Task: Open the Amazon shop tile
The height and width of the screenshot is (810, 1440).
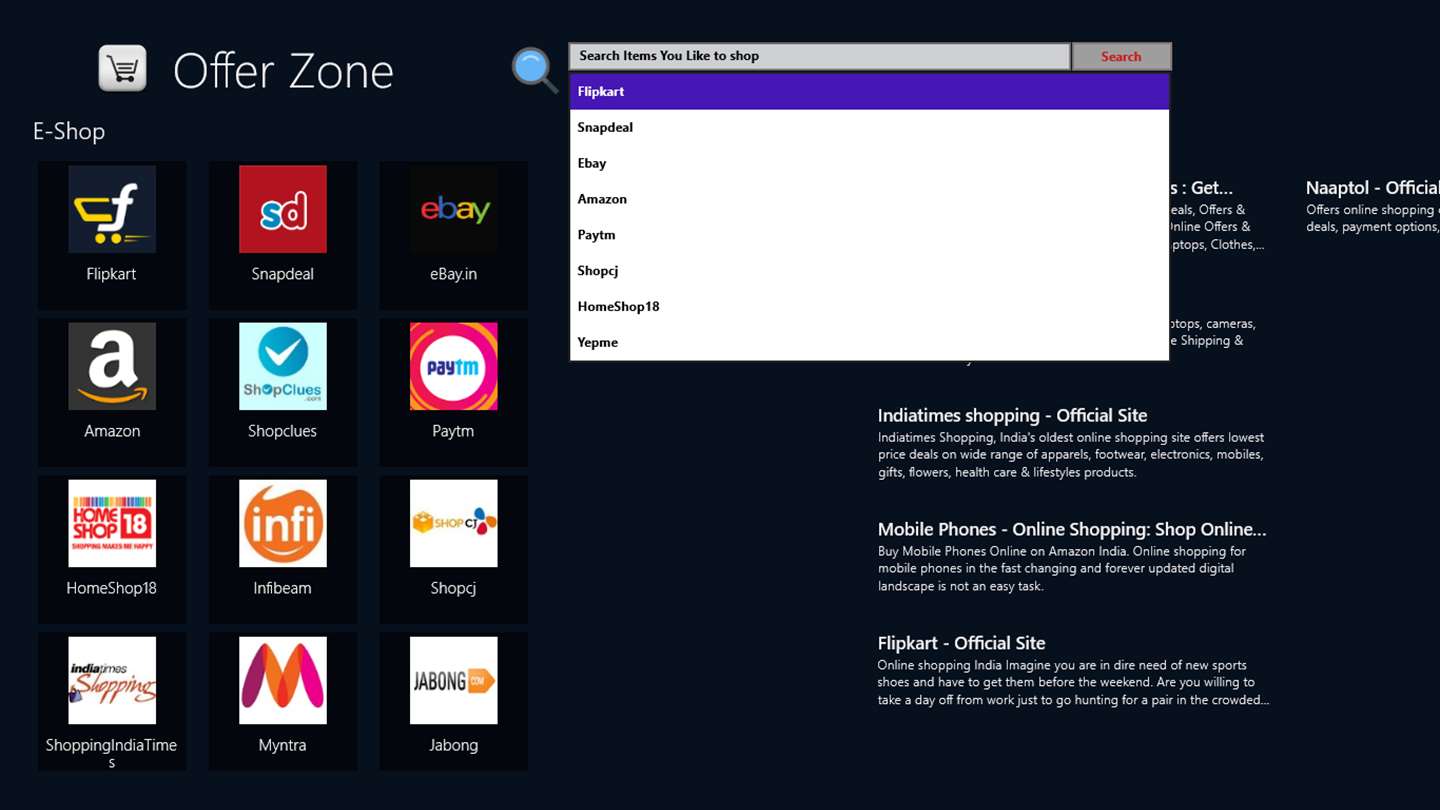Action: coord(112,392)
